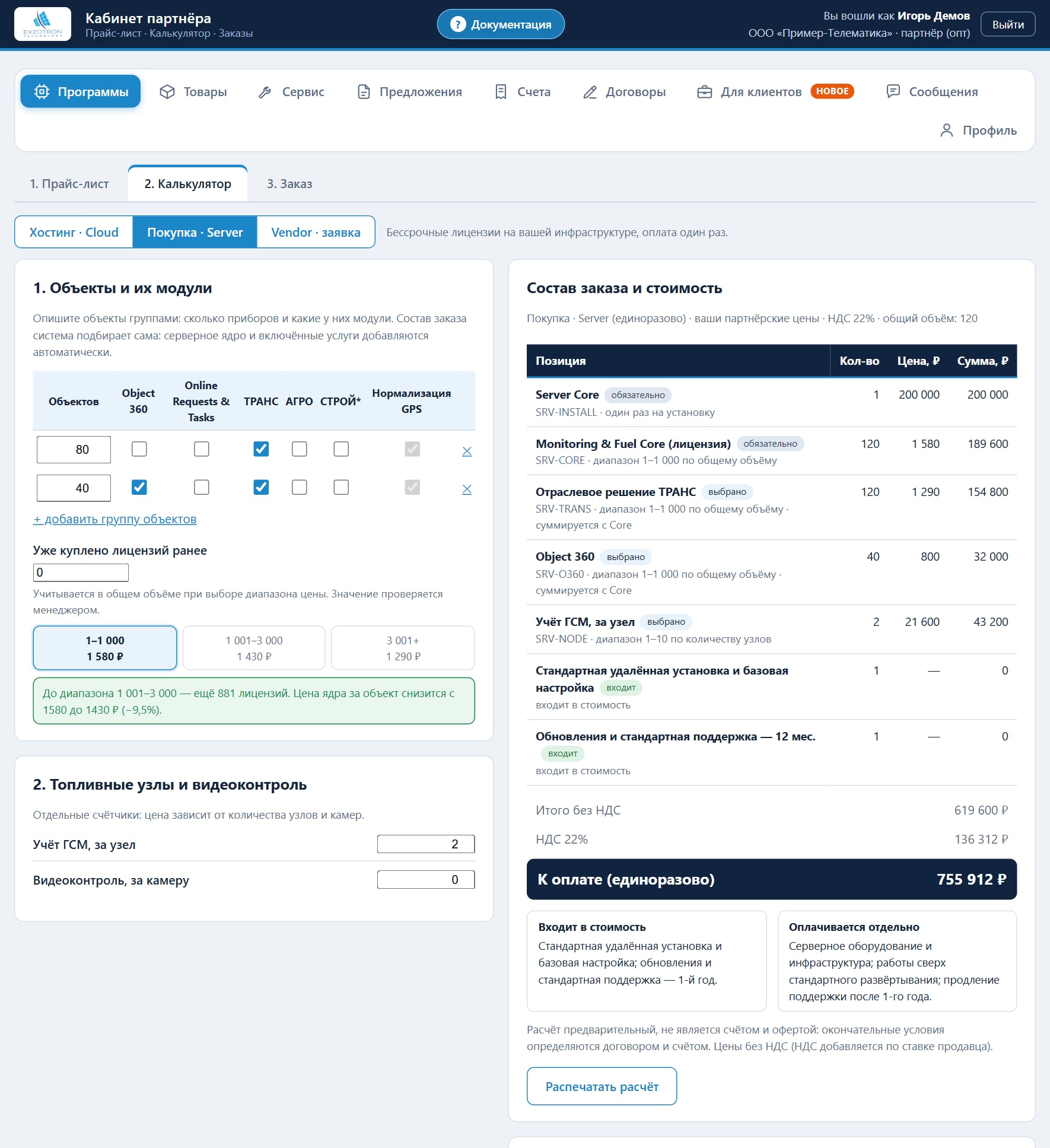Viewport: 1050px width, 1148px height.
Task: Open the 2. Калькулятор tab
Action: (x=188, y=184)
